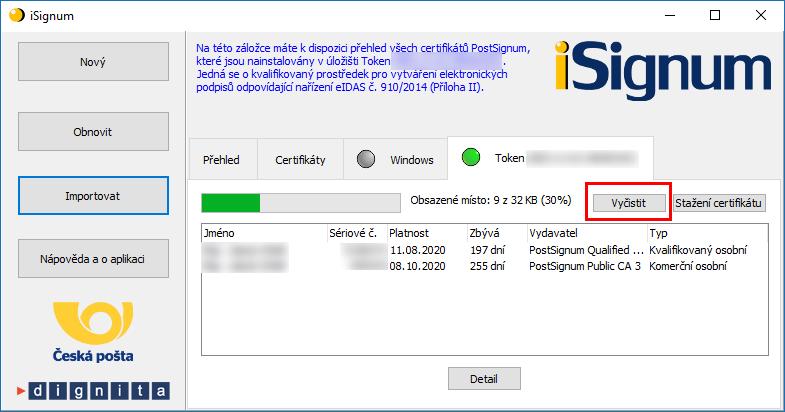Click the Česká pošta horn logo
The image size is (785, 412).
pos(93,322)
